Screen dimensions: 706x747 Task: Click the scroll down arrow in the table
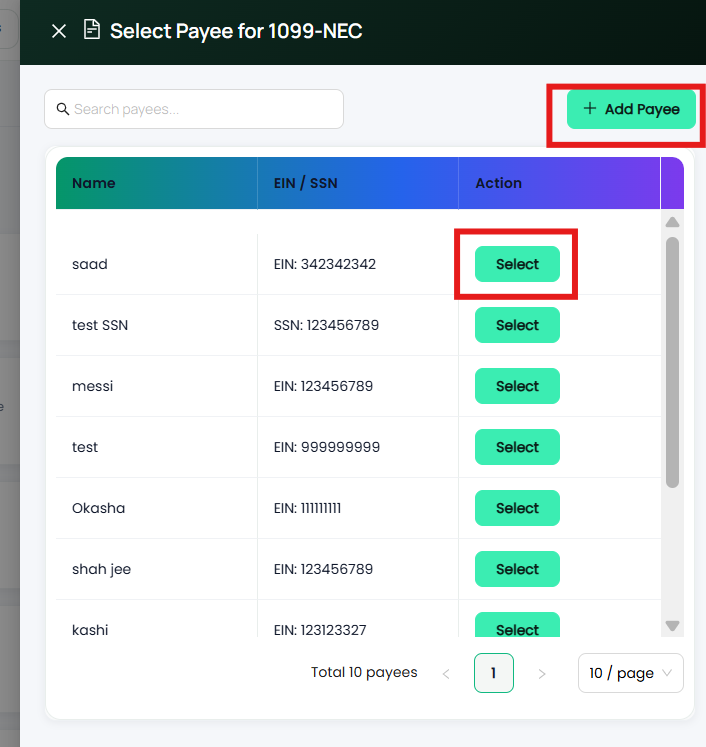673,626
